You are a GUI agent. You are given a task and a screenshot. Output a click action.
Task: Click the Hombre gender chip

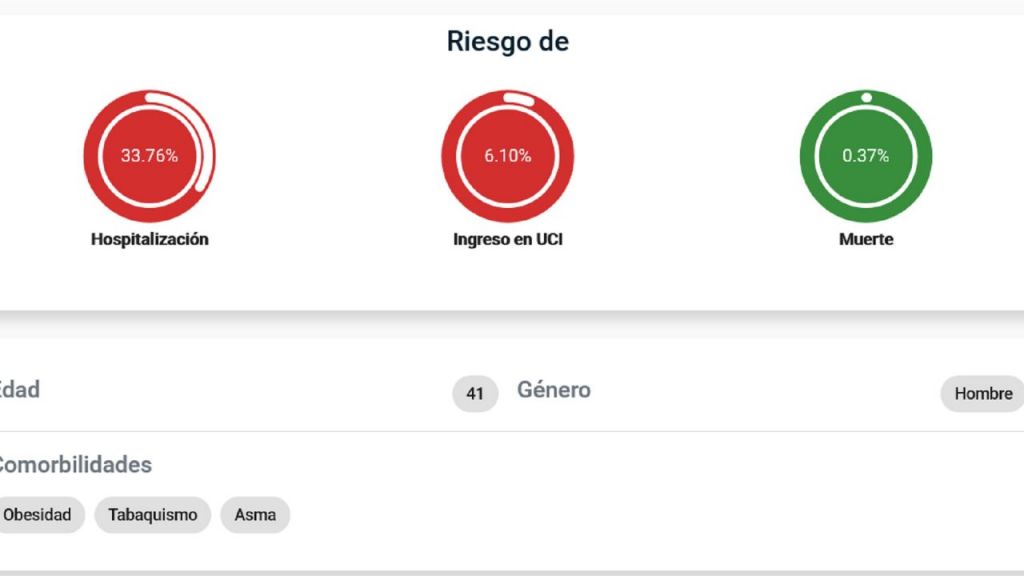tap(983, 394)
